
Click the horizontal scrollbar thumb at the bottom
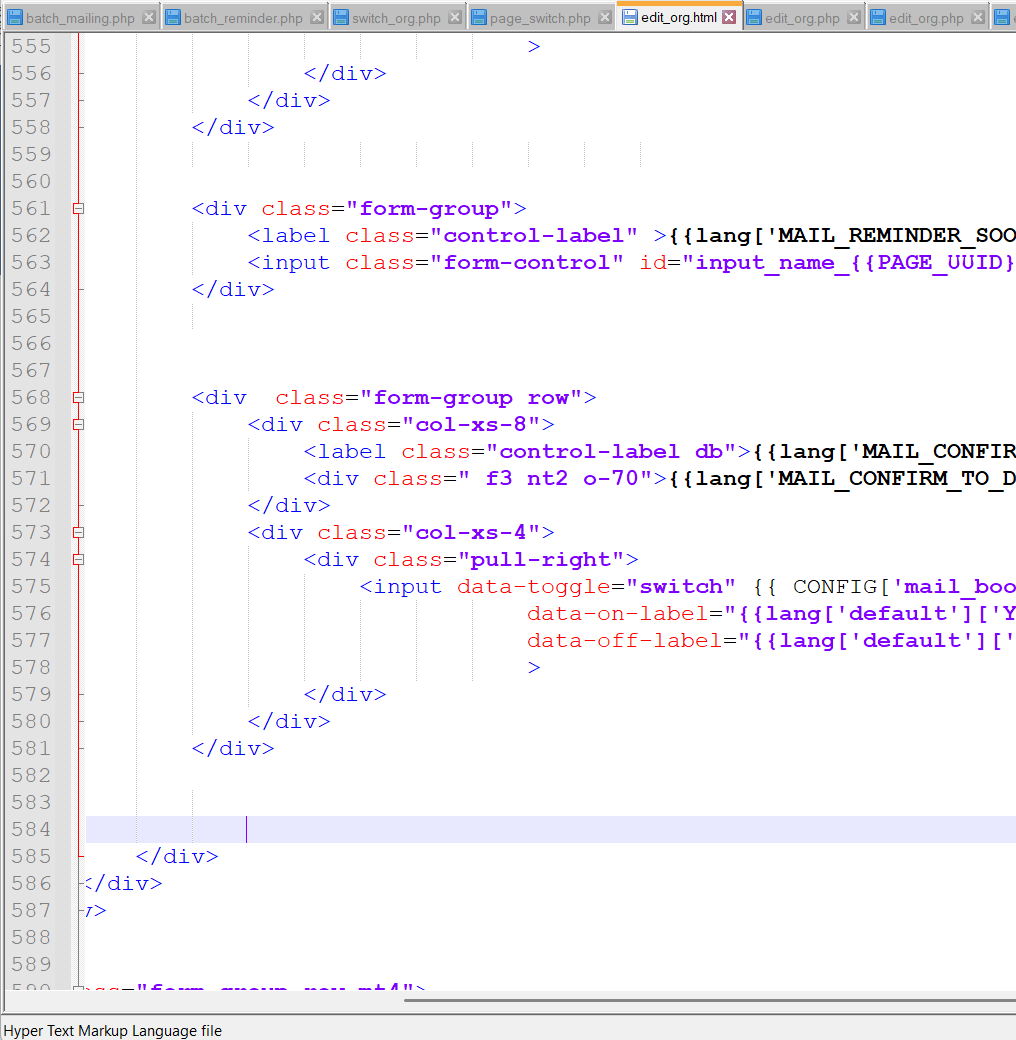710,1000
